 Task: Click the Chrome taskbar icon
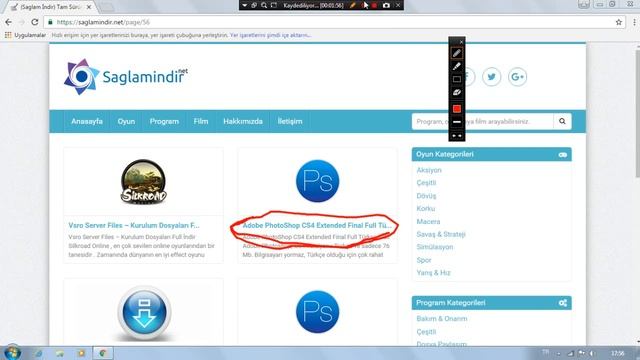pyautogui.click(x=103, y=353)
